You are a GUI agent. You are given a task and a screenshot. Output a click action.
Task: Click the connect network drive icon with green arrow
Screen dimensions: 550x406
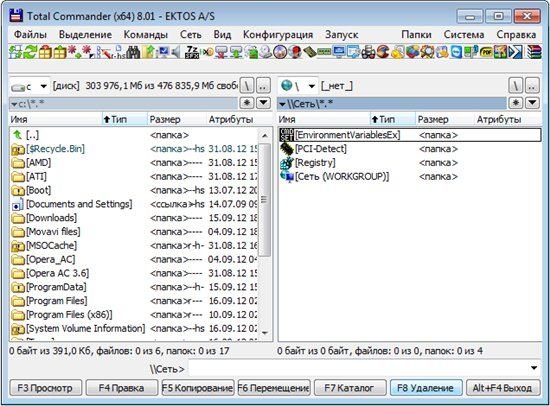pyautogui.click(x=236, y=52)
